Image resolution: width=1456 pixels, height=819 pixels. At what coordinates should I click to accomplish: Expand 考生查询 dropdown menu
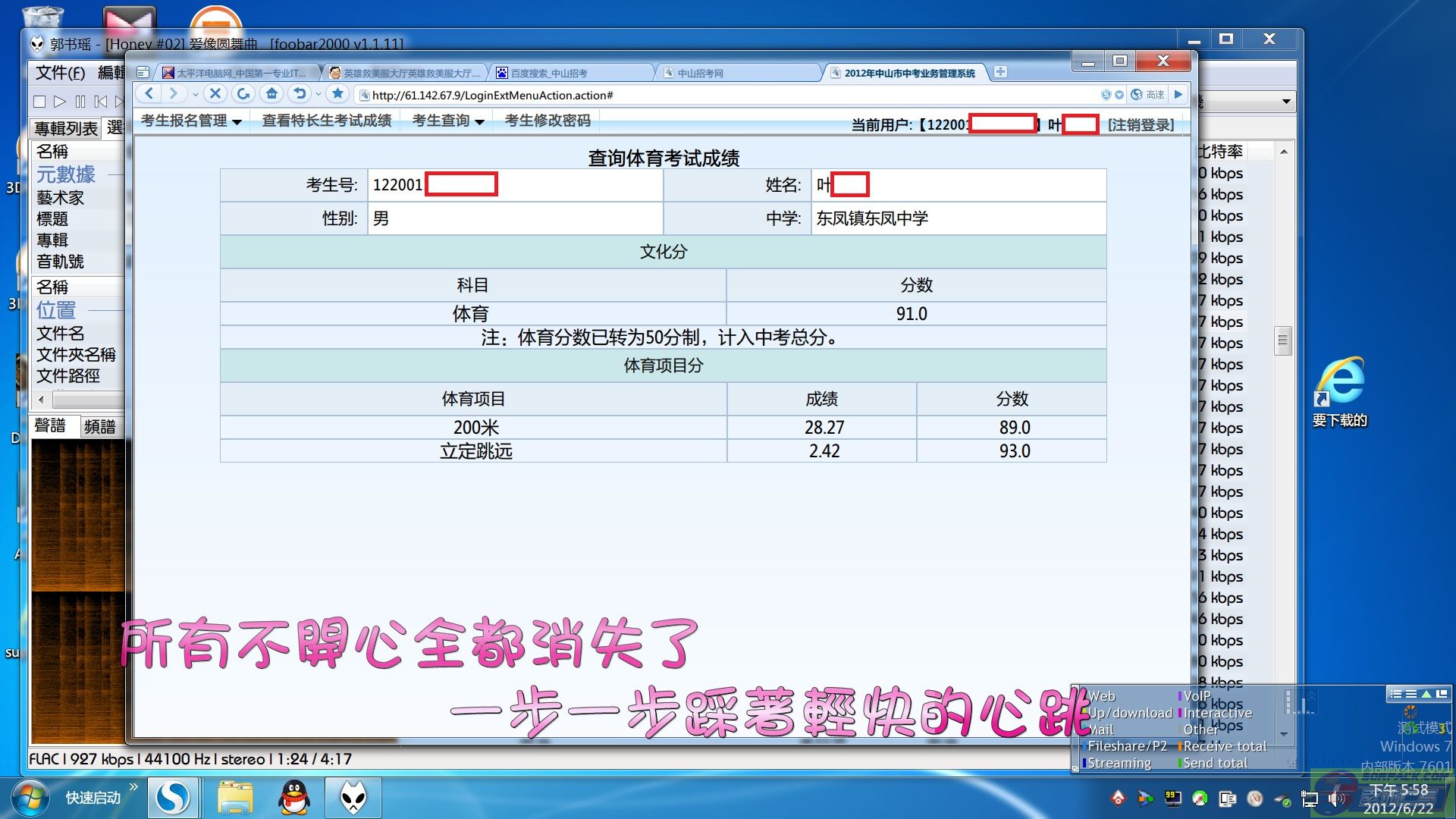[447, 121]
